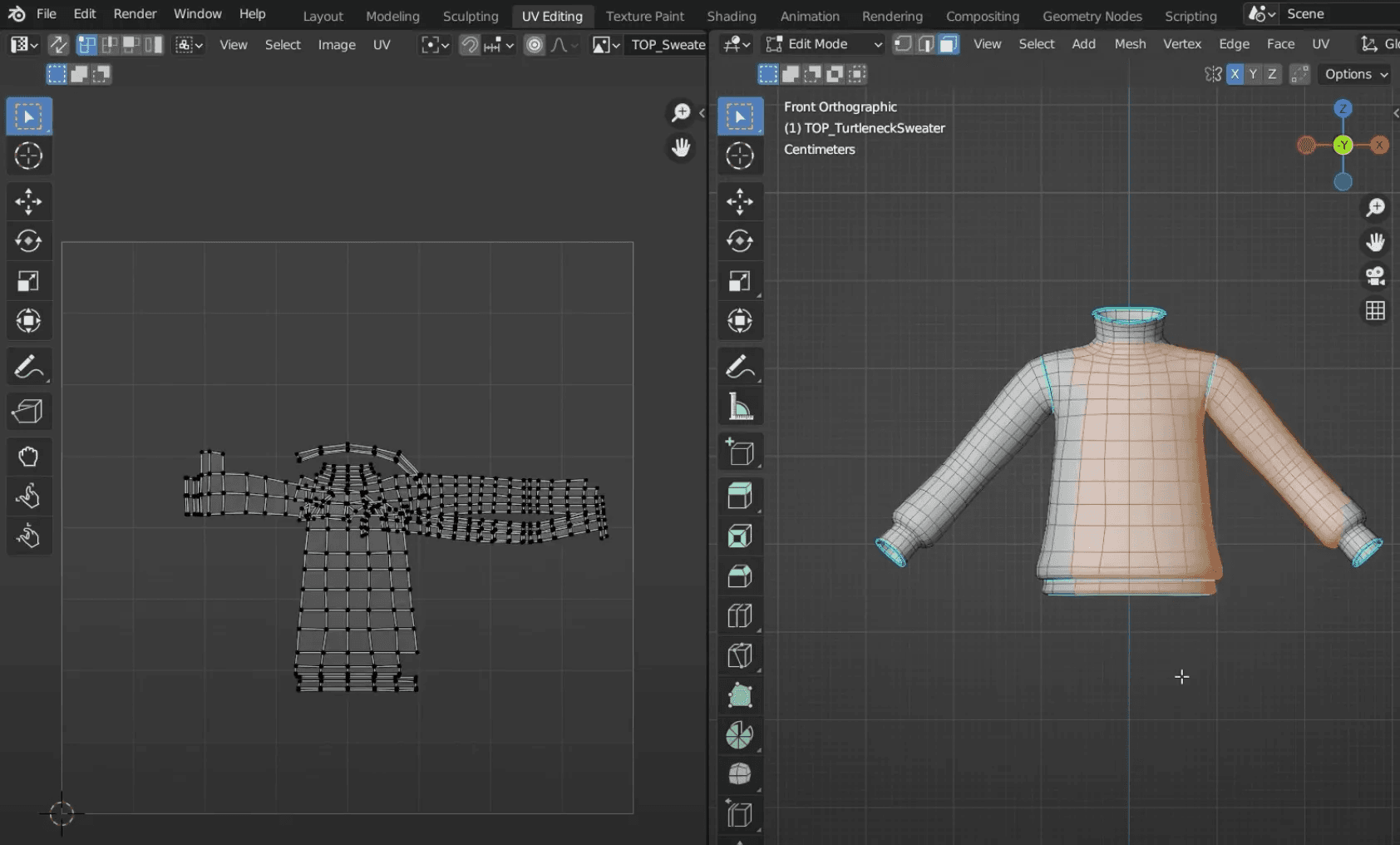Toggle camera view in 3D viewport
Screen dimensions: 1400x845
(1375, 276)
